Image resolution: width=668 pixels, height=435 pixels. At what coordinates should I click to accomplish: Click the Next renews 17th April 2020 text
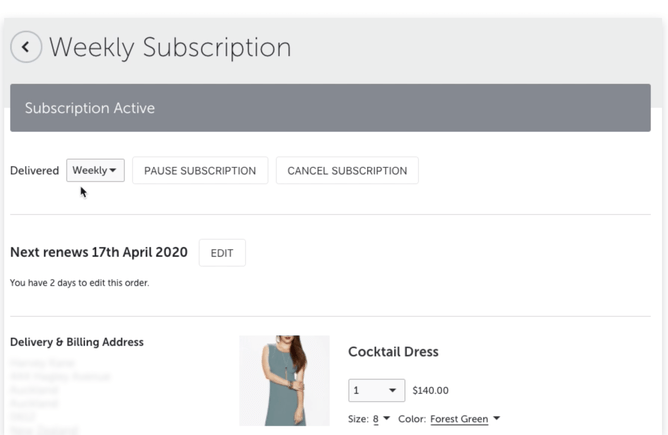click(99, 252)
